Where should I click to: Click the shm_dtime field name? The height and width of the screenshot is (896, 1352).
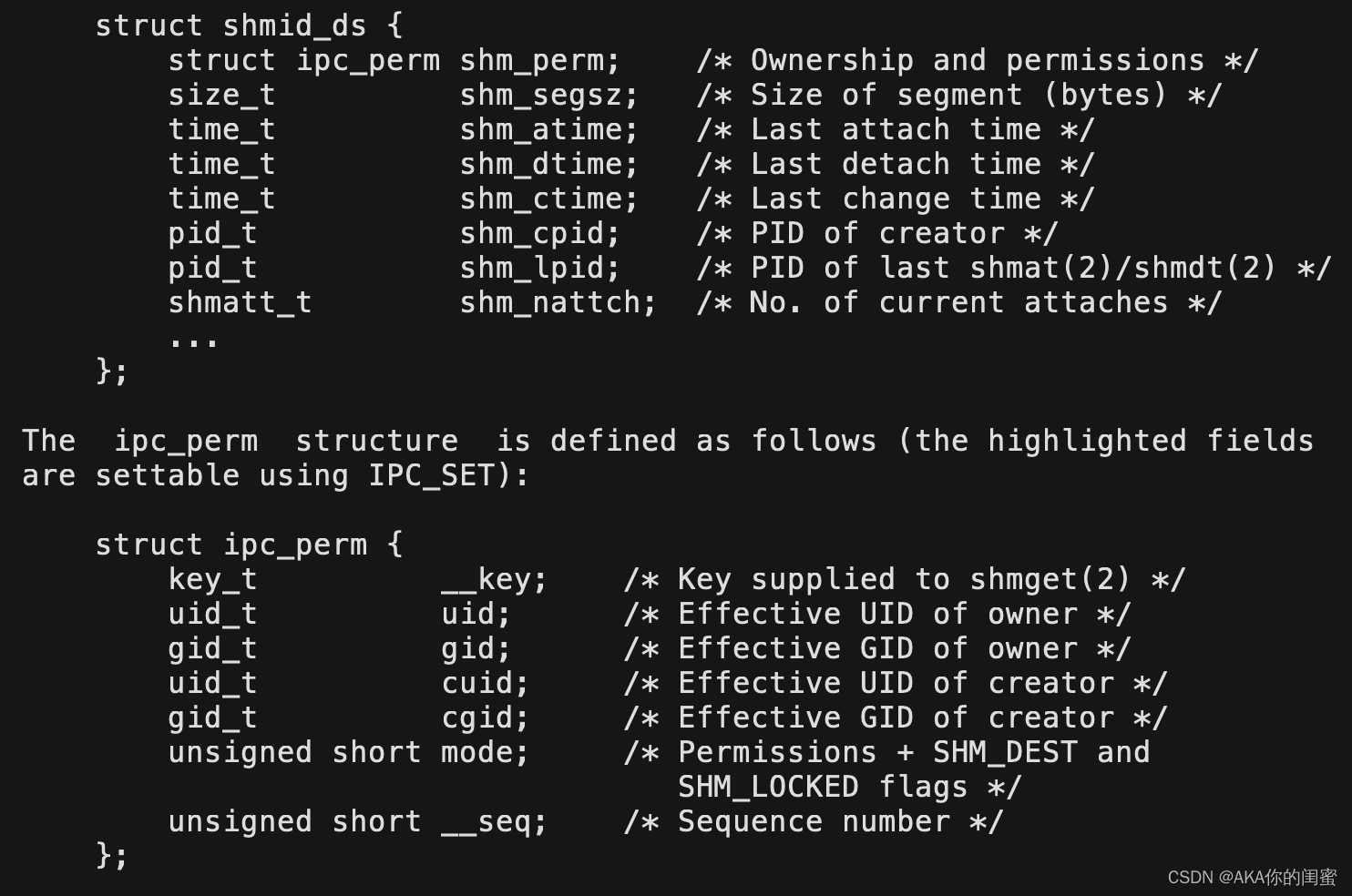point(548,165)
